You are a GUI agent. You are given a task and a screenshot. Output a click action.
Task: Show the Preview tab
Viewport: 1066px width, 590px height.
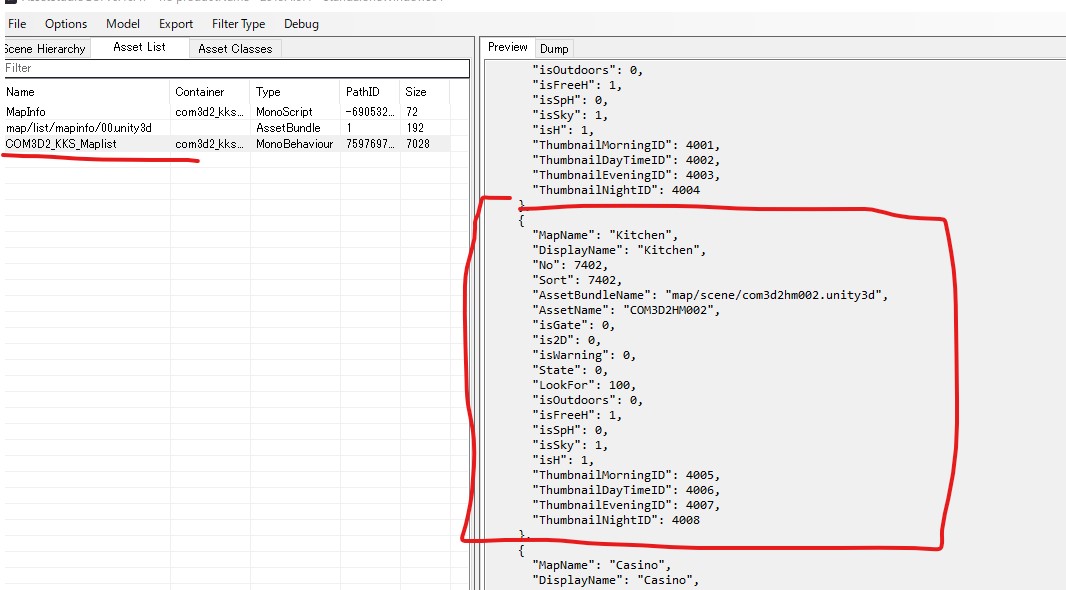[x=507, y=47]
